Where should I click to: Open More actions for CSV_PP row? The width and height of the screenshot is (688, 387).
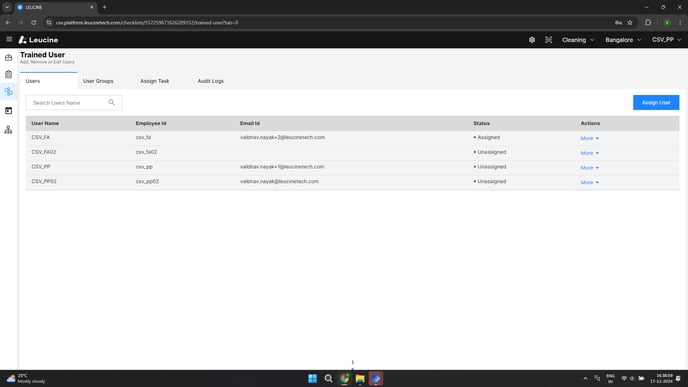[x=589, y=168]
